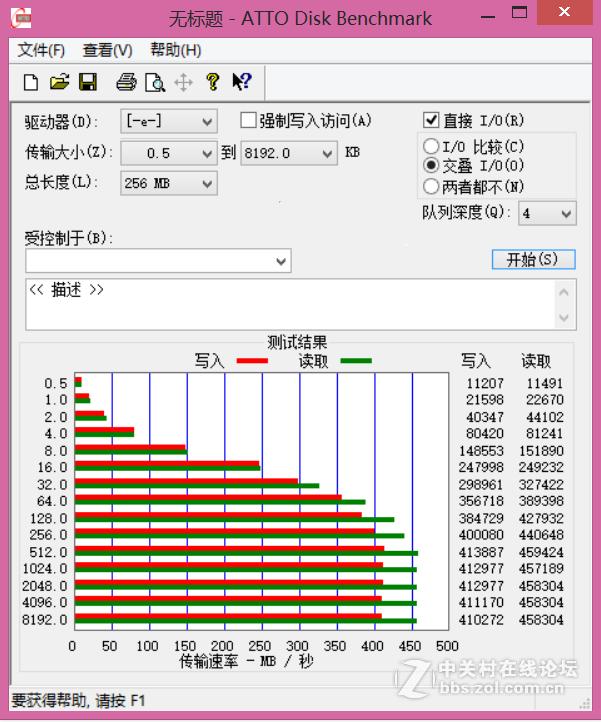Open transfer size start 0.5 dropdown
Viewport: 601px width, 722px height.
pos(169,153)
